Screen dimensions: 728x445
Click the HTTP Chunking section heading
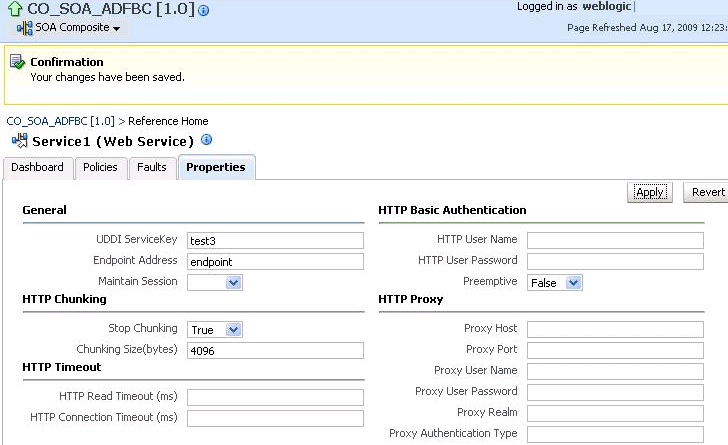[x=65, y=299]
